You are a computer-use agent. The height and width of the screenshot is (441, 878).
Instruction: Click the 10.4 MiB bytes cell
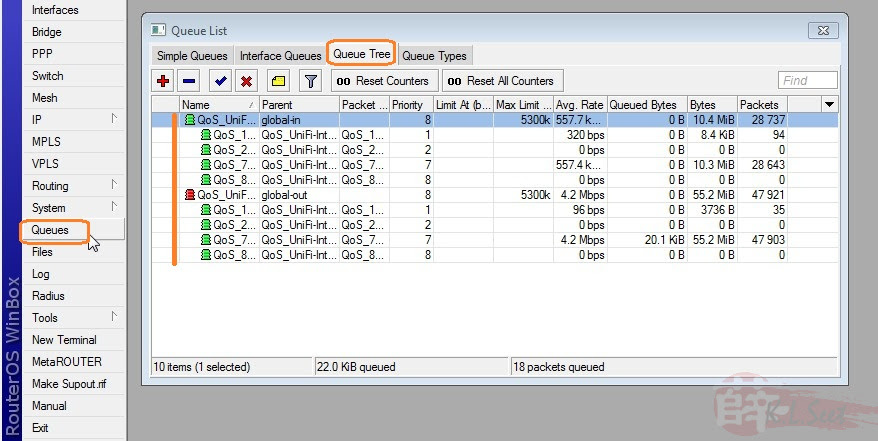click(712, 120)
